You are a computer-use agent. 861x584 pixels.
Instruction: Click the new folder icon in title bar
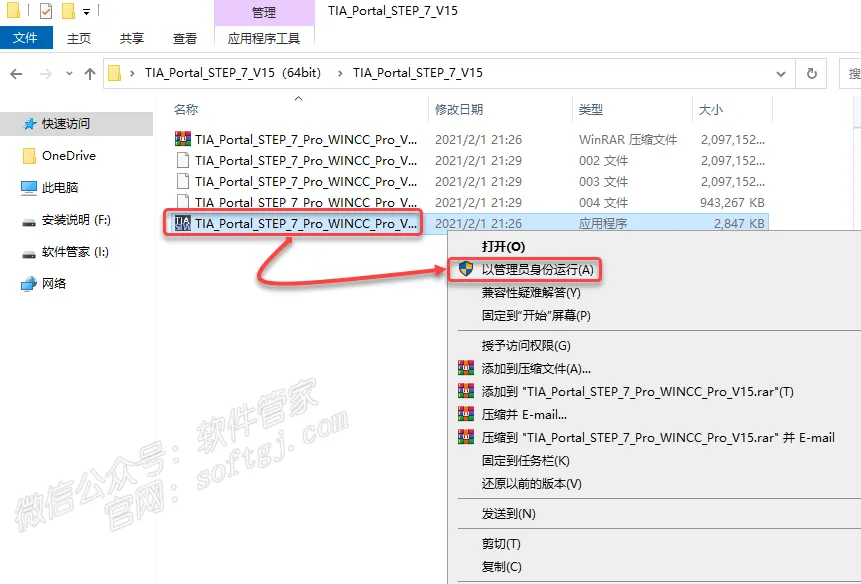click(68, 10)
